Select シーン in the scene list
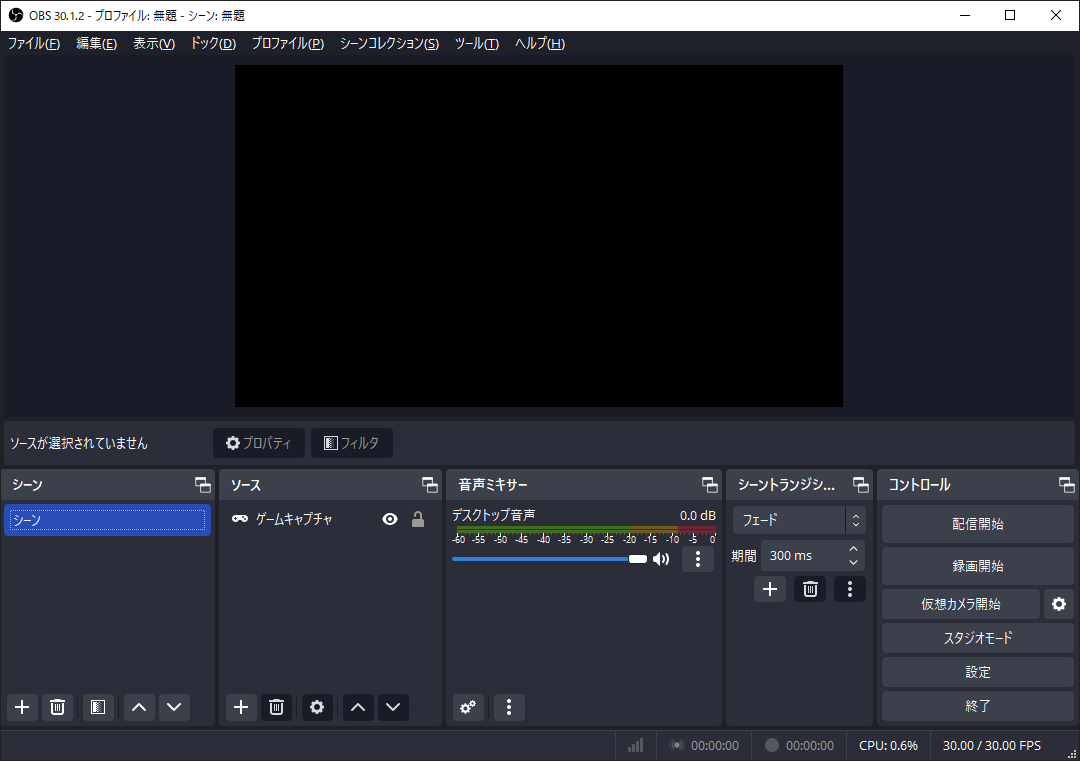This screenshot has height=761, width=1080. (x=107, y=519)
